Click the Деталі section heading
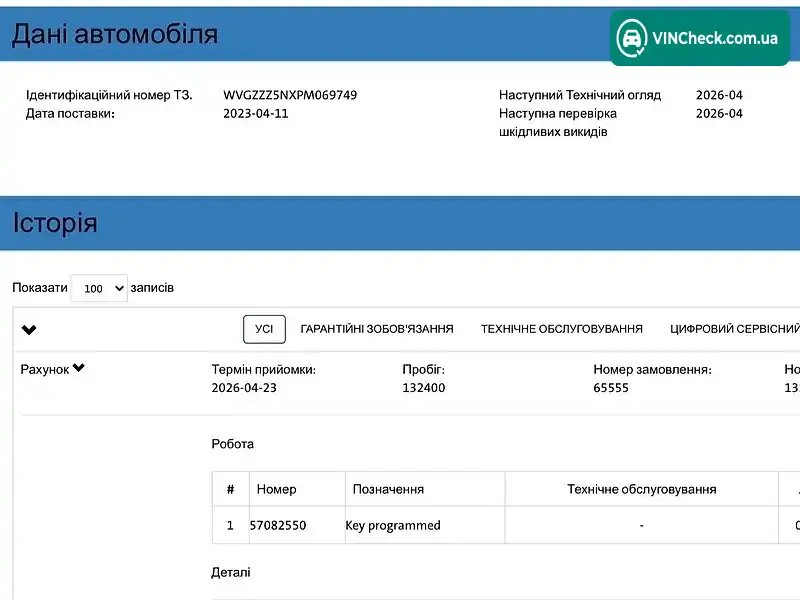This screenshot has width=800, height=600. click(231, 572)
